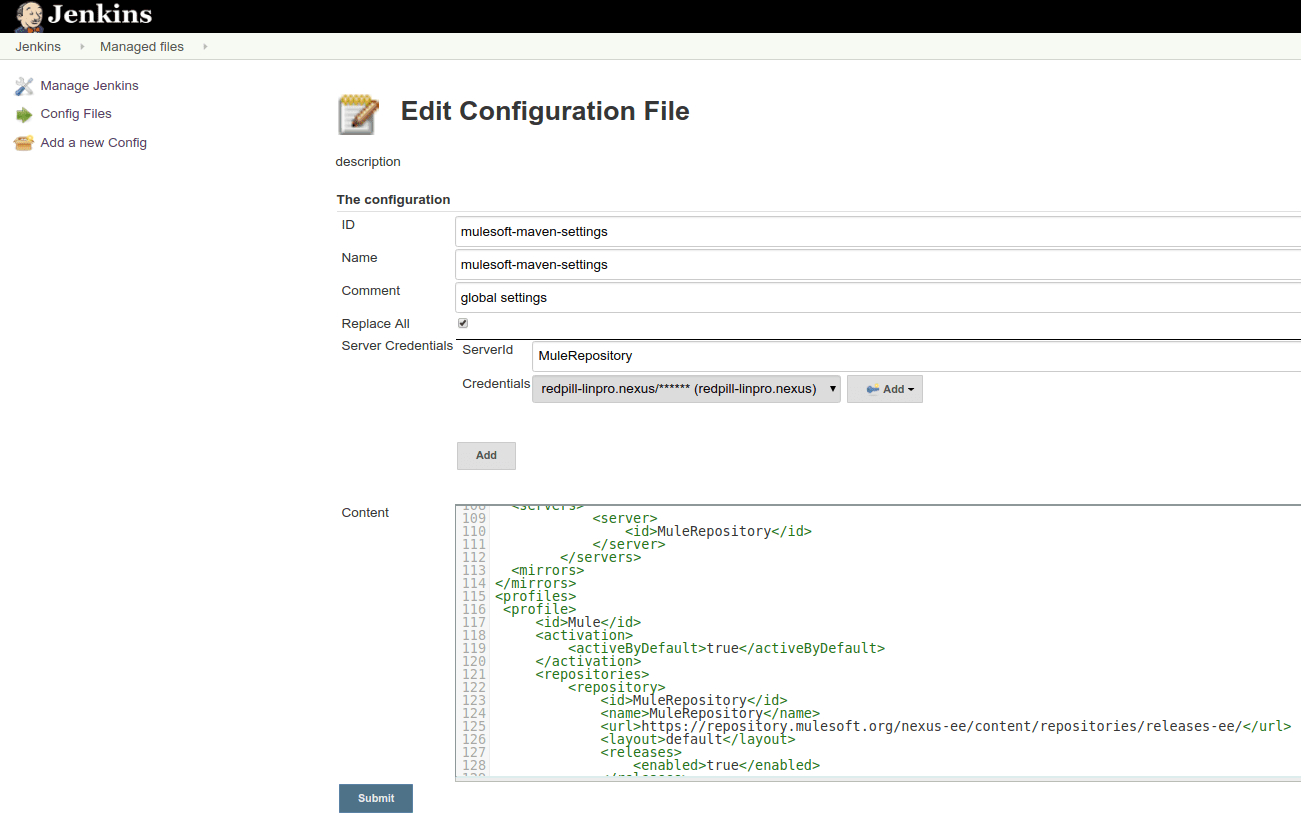
Task: Open the Jenkins title text in header
Action: [100, 15]
